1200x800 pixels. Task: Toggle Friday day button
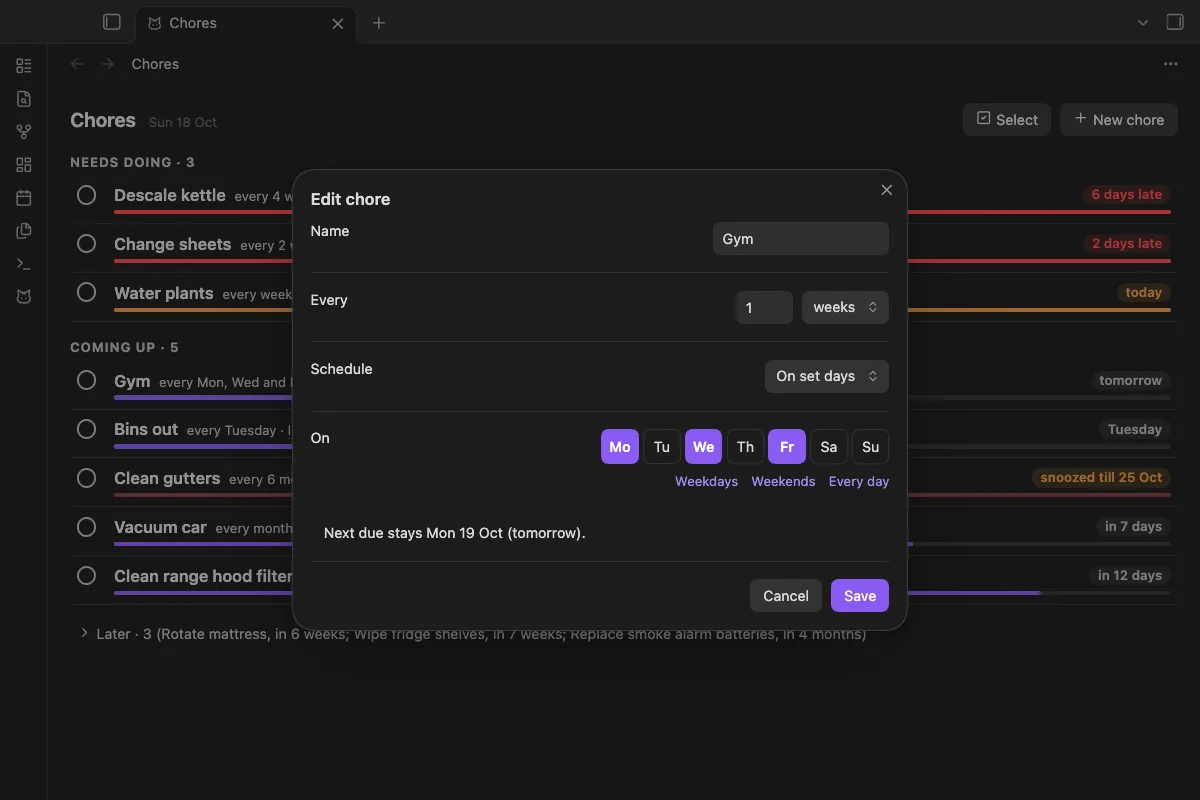(787, 447)
